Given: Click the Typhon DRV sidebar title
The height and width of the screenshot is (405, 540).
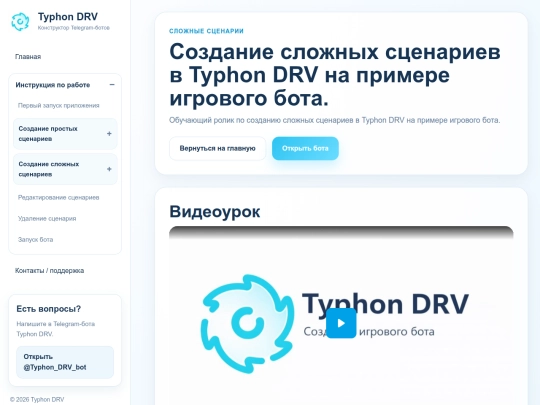Looking at the screenshot, I should [68, 17].
